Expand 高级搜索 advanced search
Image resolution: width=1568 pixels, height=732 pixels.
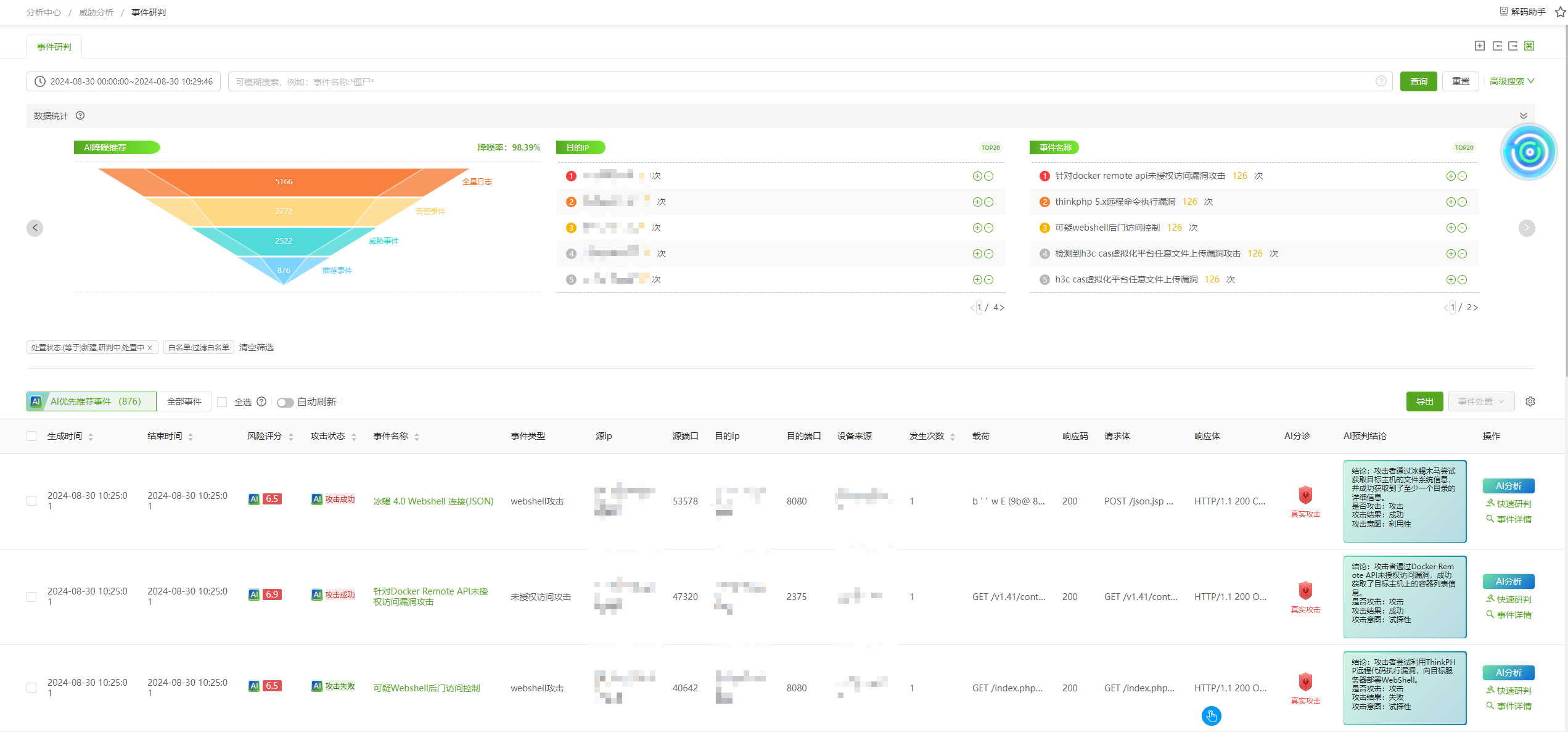1511,81
